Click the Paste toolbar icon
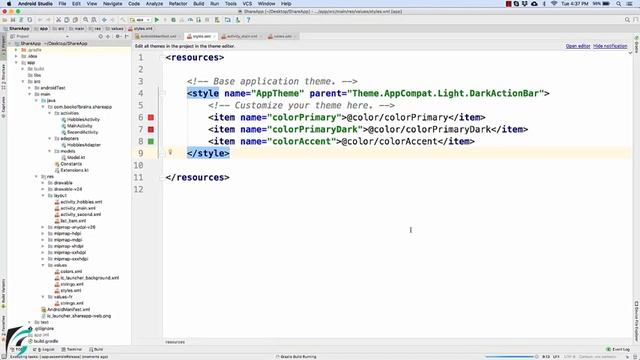Image resolution: width=640 pixels, height=360 pixels. tap(75, 20)
